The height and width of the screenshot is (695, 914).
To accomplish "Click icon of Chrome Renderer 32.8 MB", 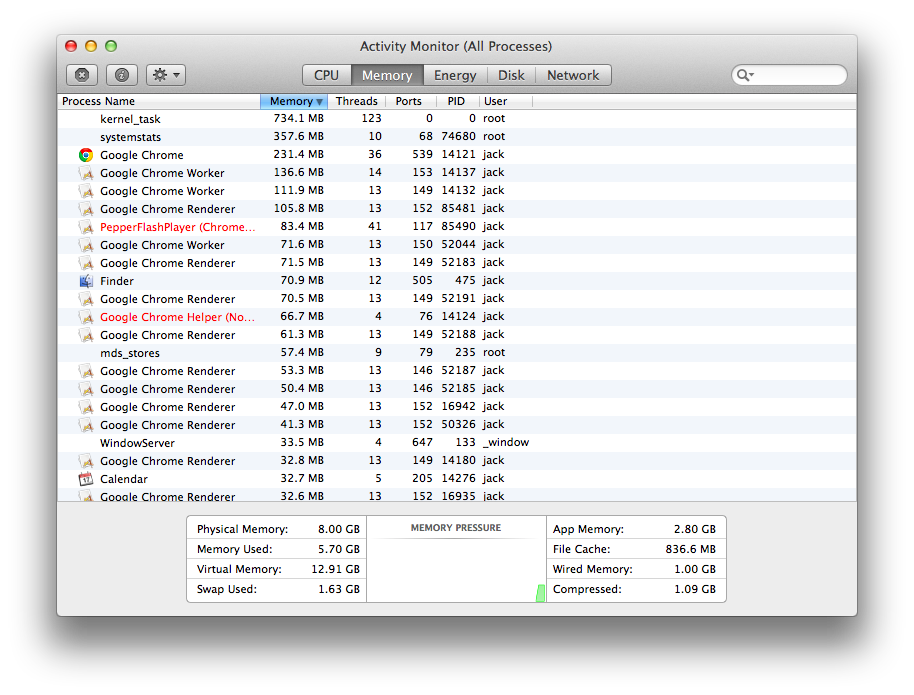I will click(86, 461).
